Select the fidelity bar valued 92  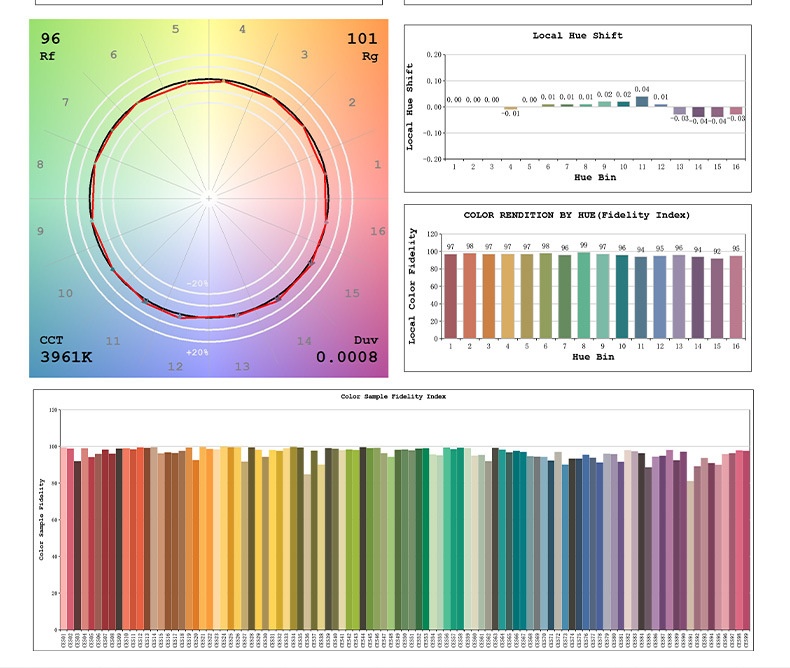[x=717, y=298]
